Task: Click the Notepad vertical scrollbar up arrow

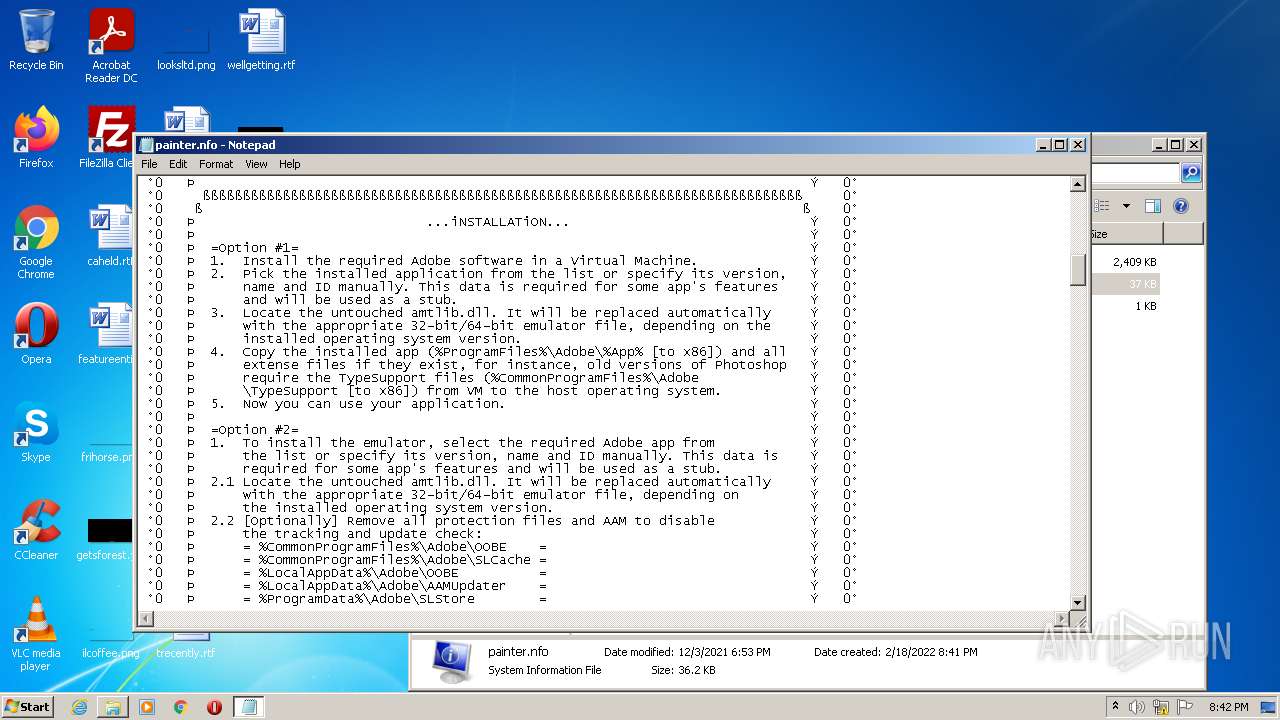Action: pos(1078,184)
